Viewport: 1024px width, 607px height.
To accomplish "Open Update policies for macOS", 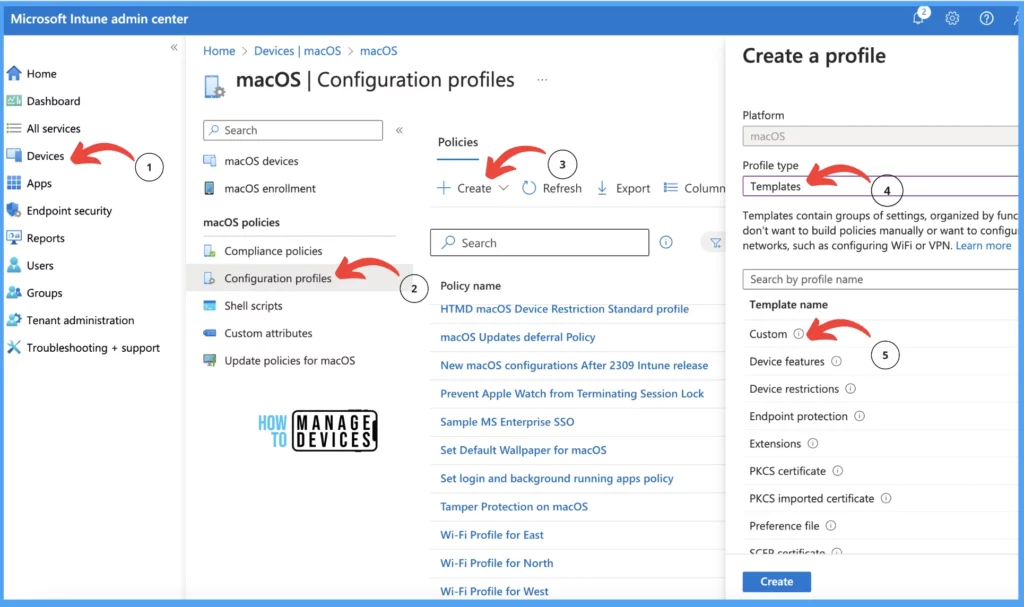I will pos(289,361).
